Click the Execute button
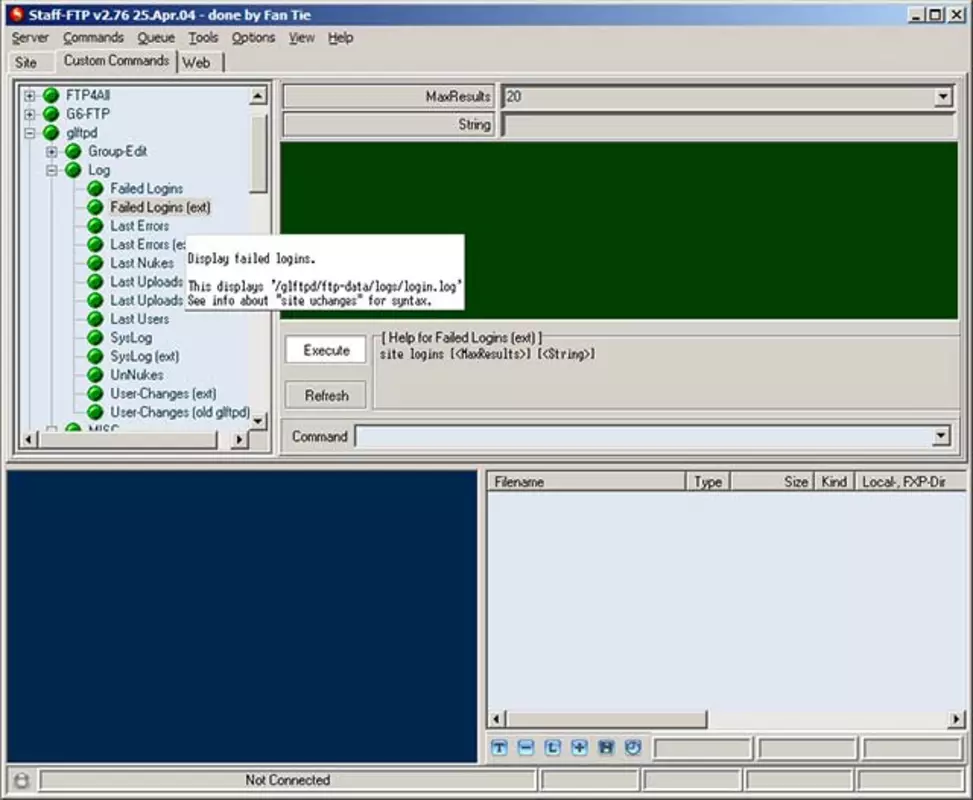Image resolution: width=973 pixels, height=800 pixels. point(326,350)
